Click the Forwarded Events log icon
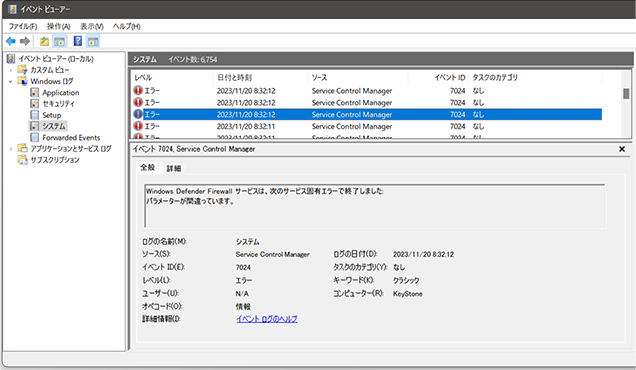The image size is (636, 370). (x=35, y=138)
